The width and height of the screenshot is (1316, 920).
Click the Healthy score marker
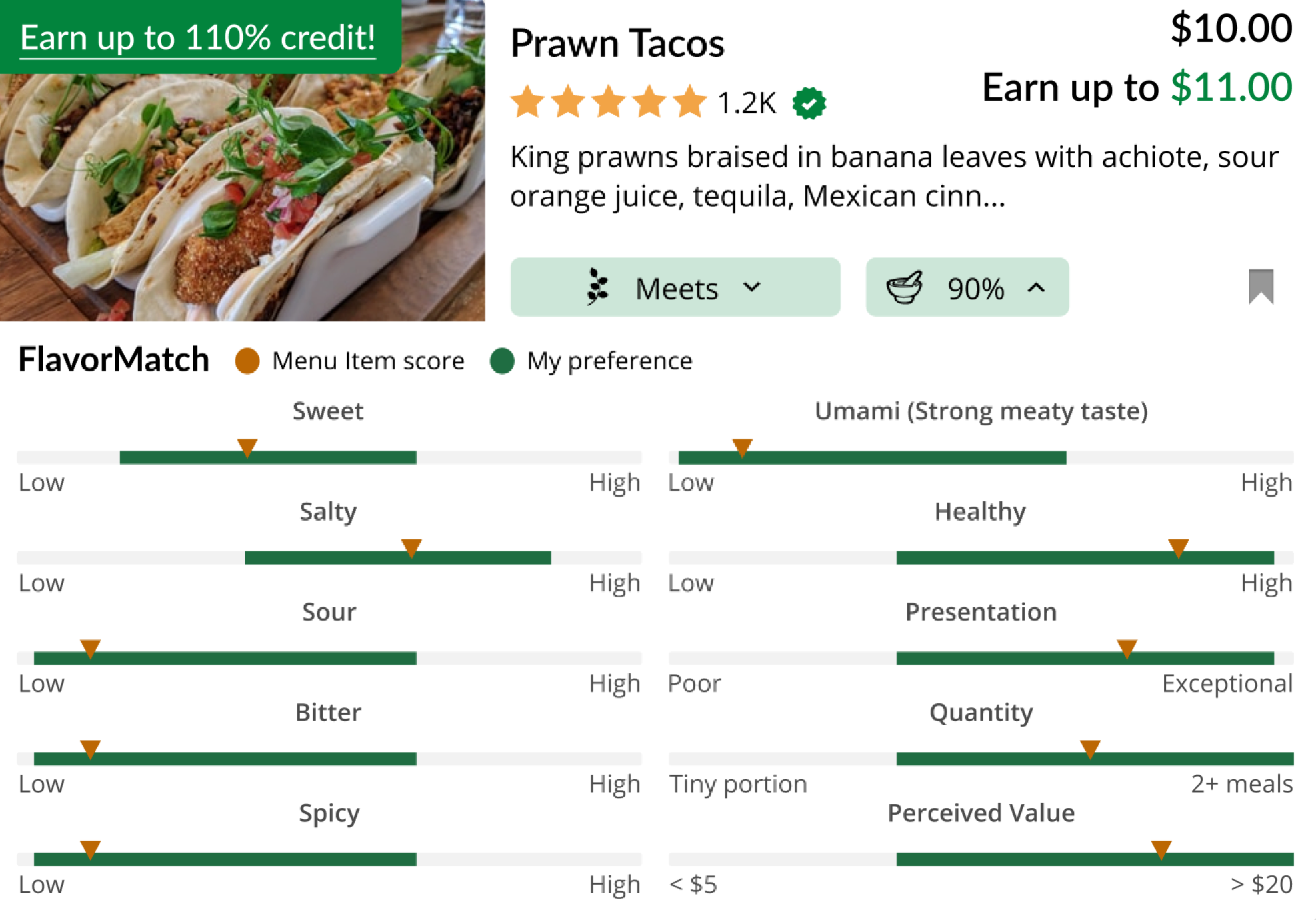click(1178, 548)
